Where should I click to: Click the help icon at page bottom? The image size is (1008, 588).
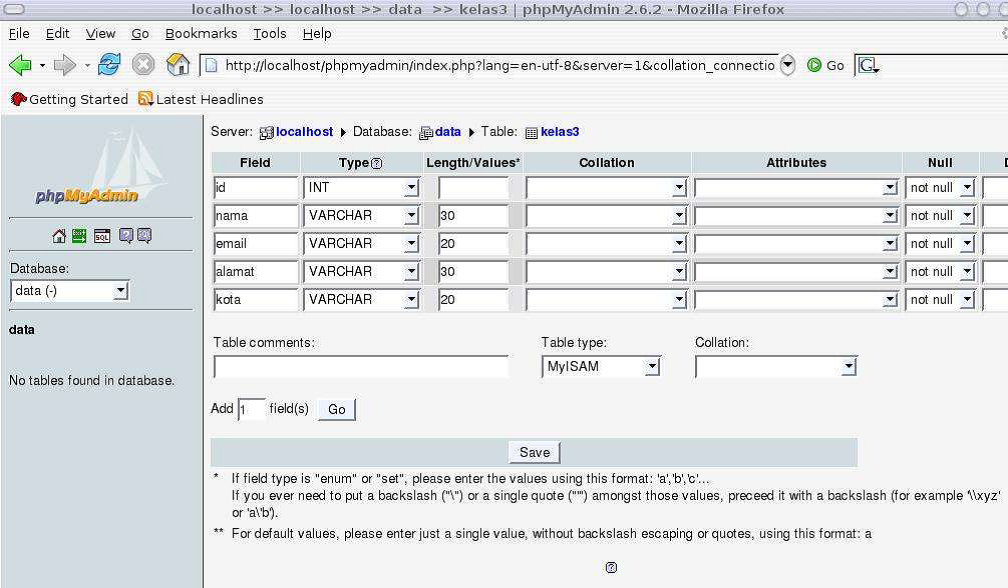tap(611, 567)
